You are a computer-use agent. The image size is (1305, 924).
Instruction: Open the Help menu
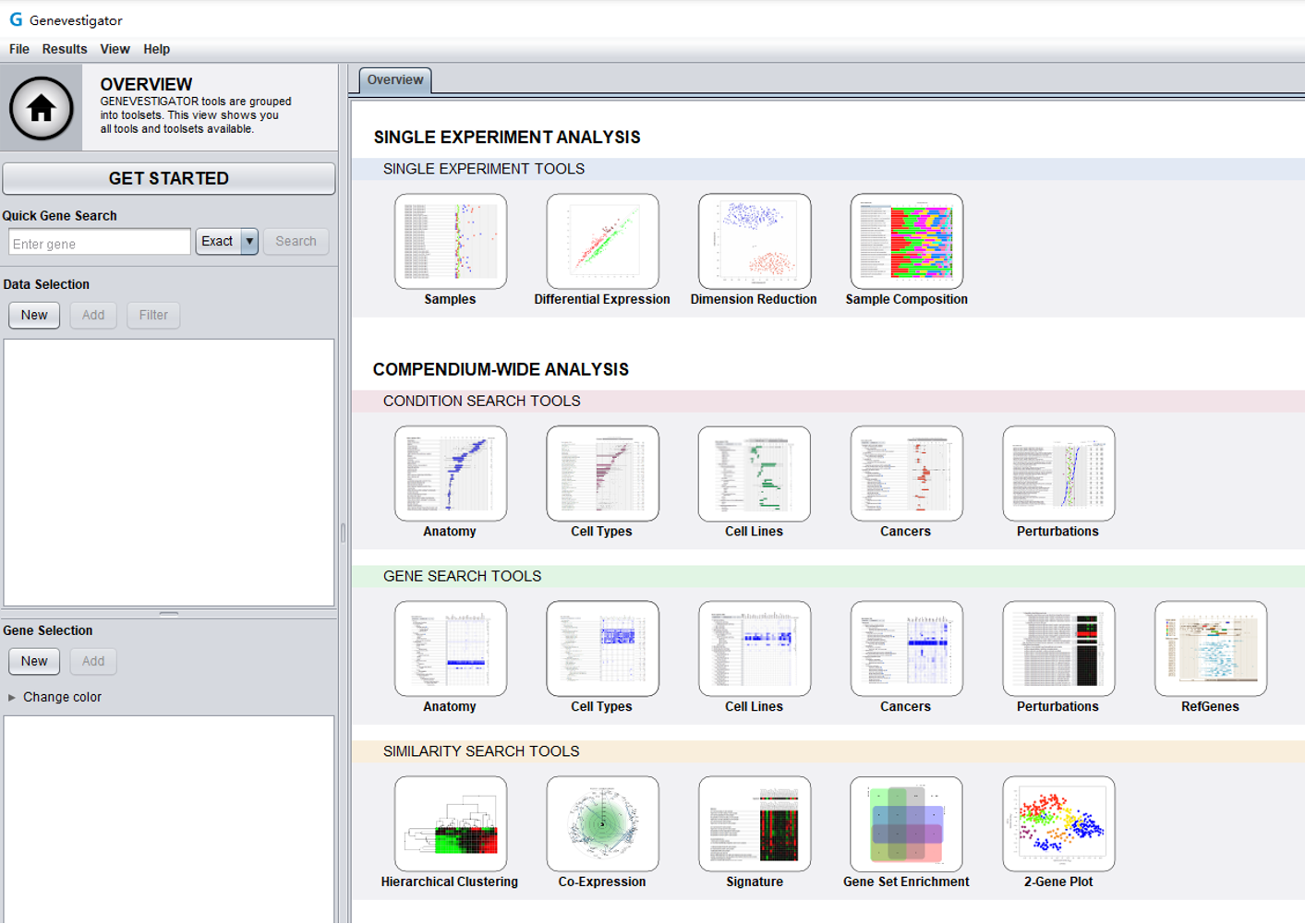(x=157, y=49)
